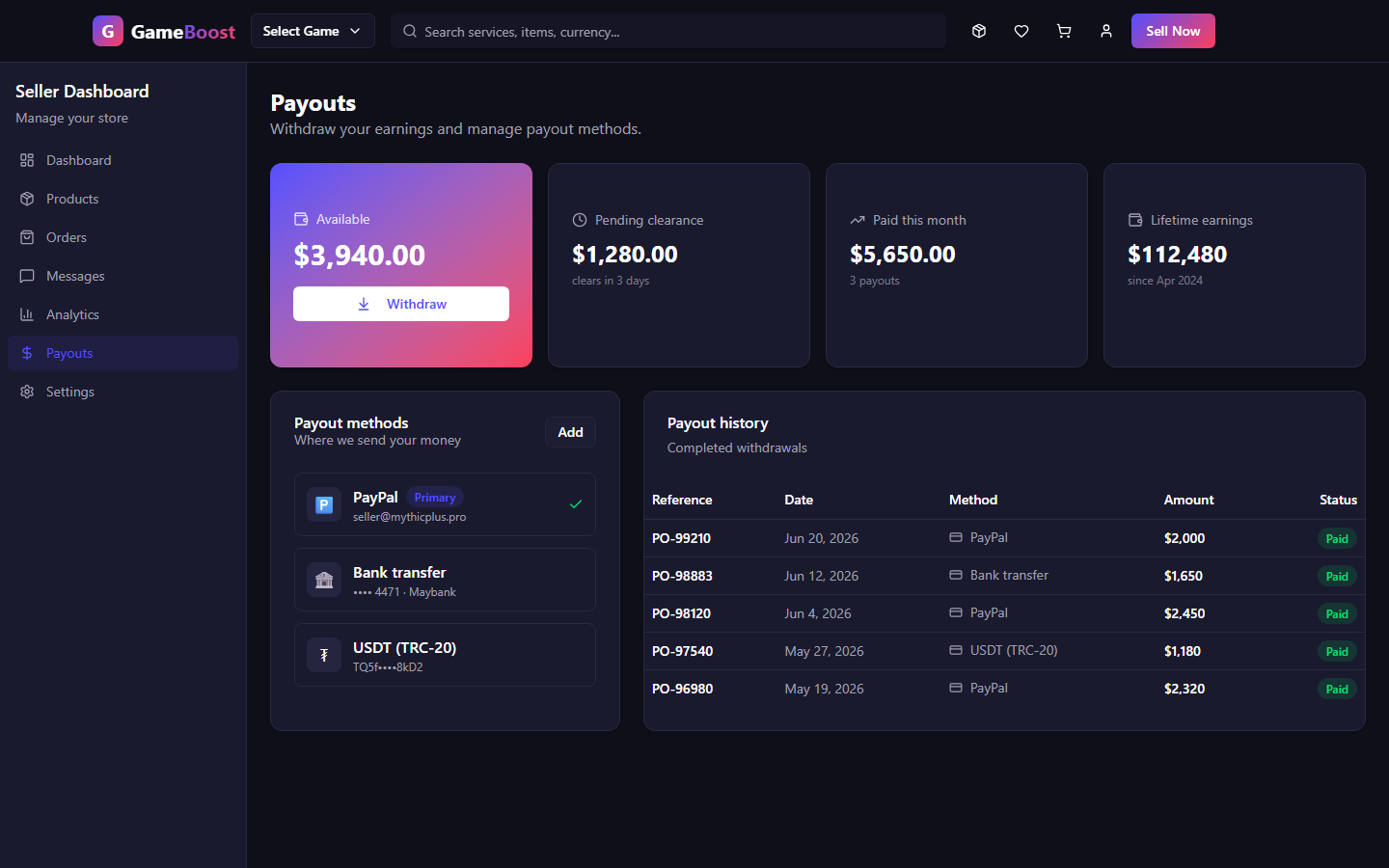
Task: Click reference PO-98883
Action: [682, 576]
